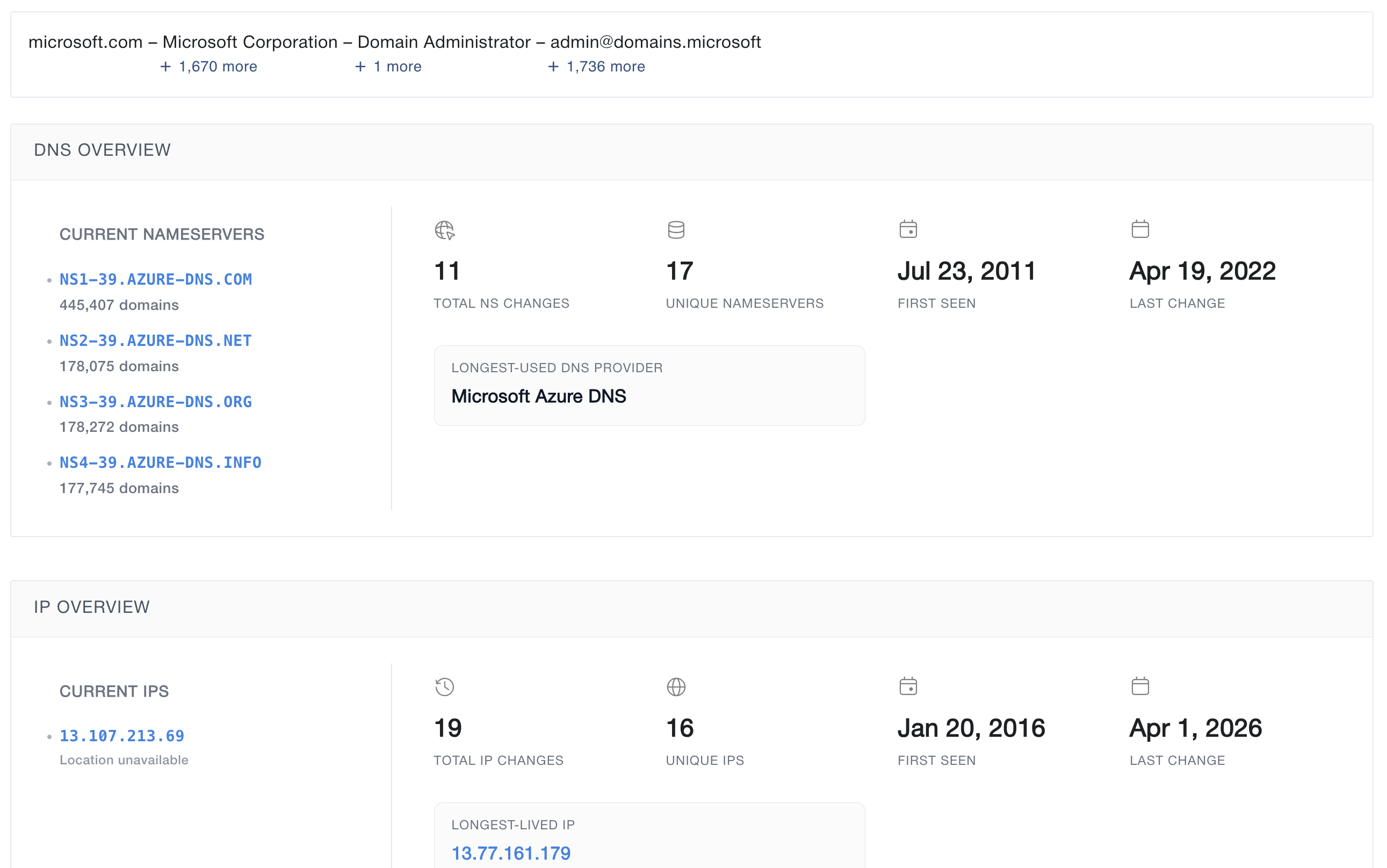The height and width of the screenshot is (868, 1387).
Task: Click the 'DNS OVERVIEW' section header
Action: [102, 150]
